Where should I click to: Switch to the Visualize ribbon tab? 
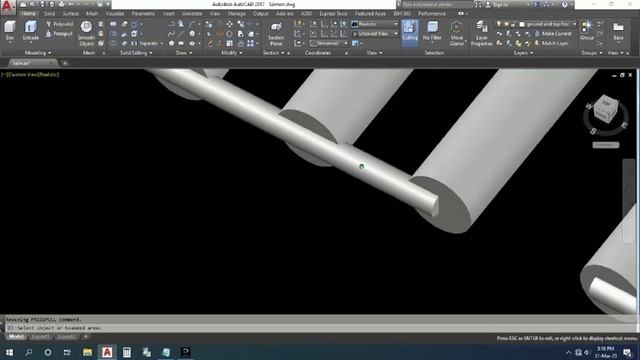(x=115, y=14)
